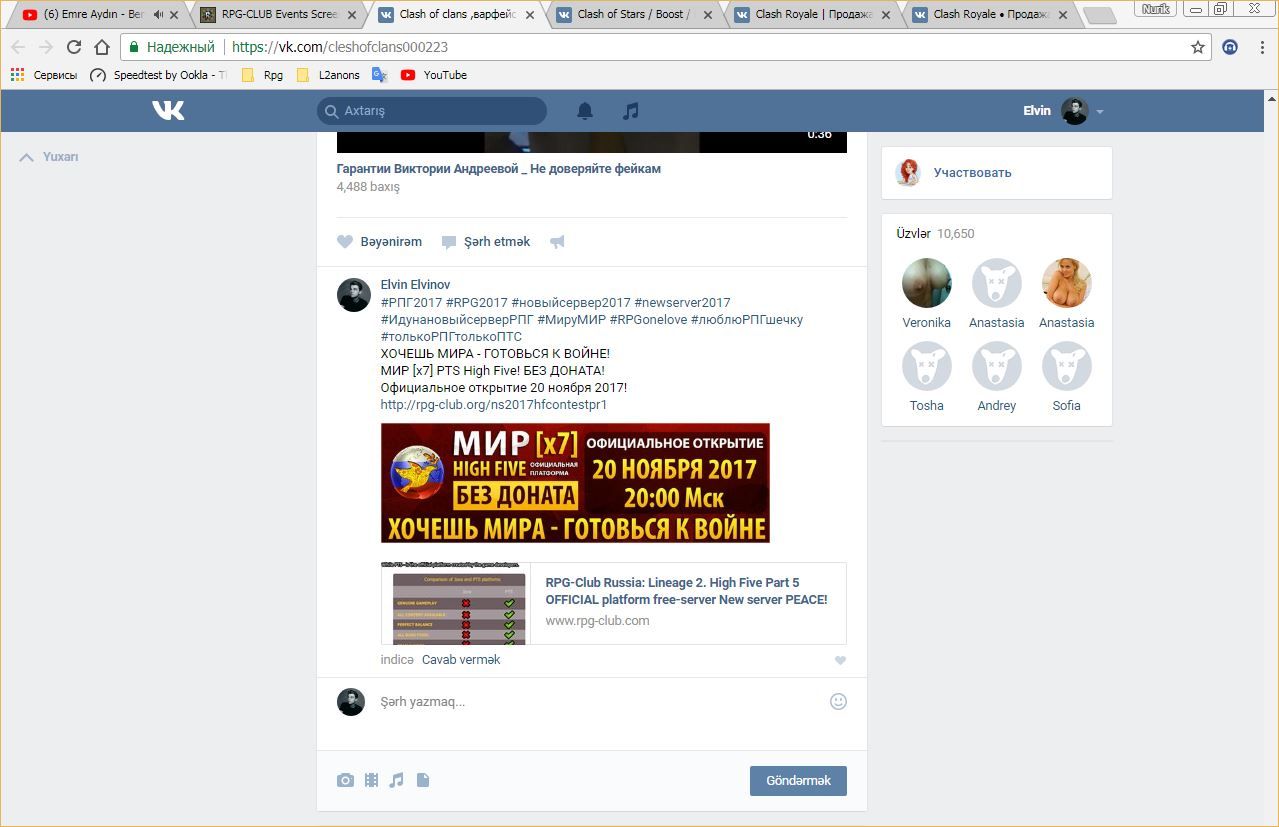The height and width of the screenshot is (827, 1279).
Task: Click browser extension icon near star
Action: pyautogui.click(x=1230, y=47)
